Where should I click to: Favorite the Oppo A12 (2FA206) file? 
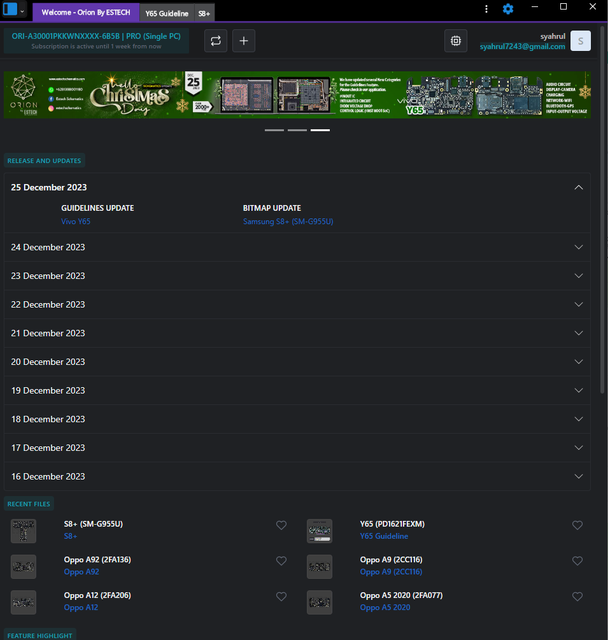tap(281, 596)
